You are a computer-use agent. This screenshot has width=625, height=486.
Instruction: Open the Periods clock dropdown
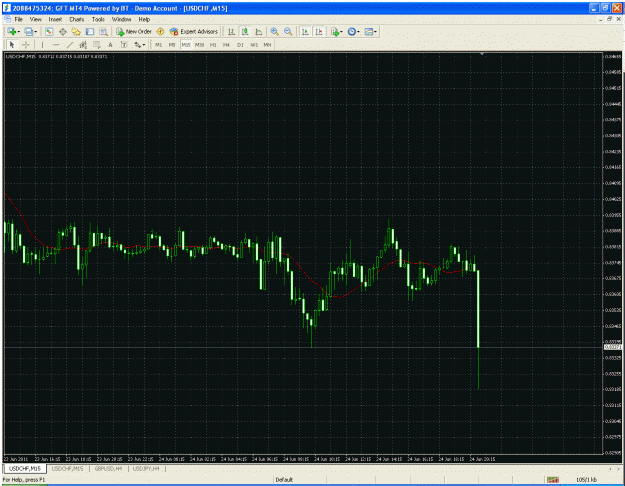click(354, 31)
